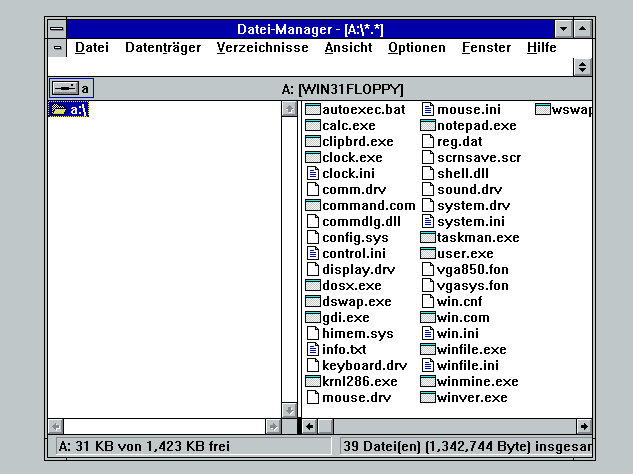Click tree pane scroll left arrow
The height and width of the screenshot is (474, 633).
tap(56, 426)
